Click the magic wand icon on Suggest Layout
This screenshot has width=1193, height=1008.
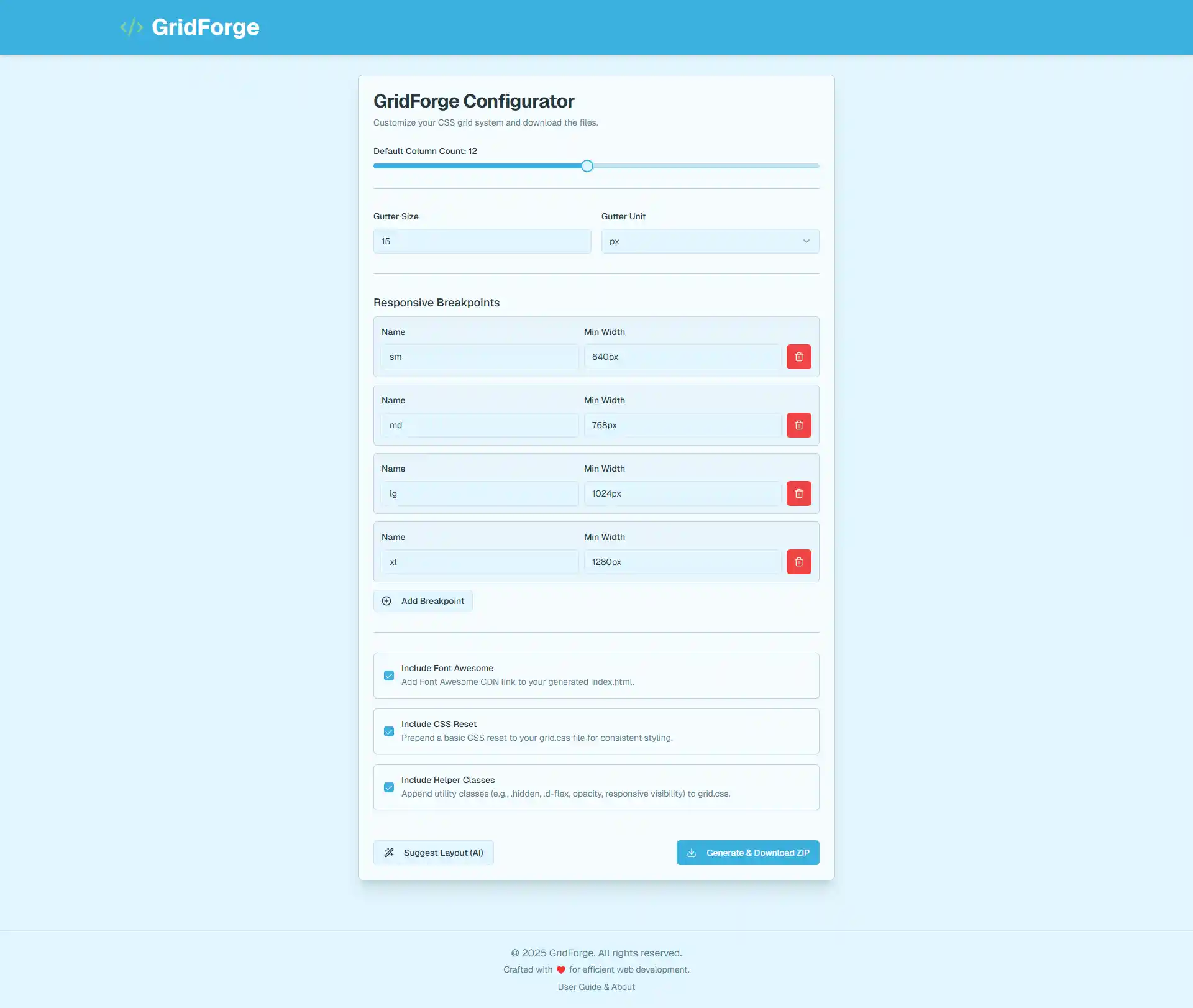click(389, 853)
